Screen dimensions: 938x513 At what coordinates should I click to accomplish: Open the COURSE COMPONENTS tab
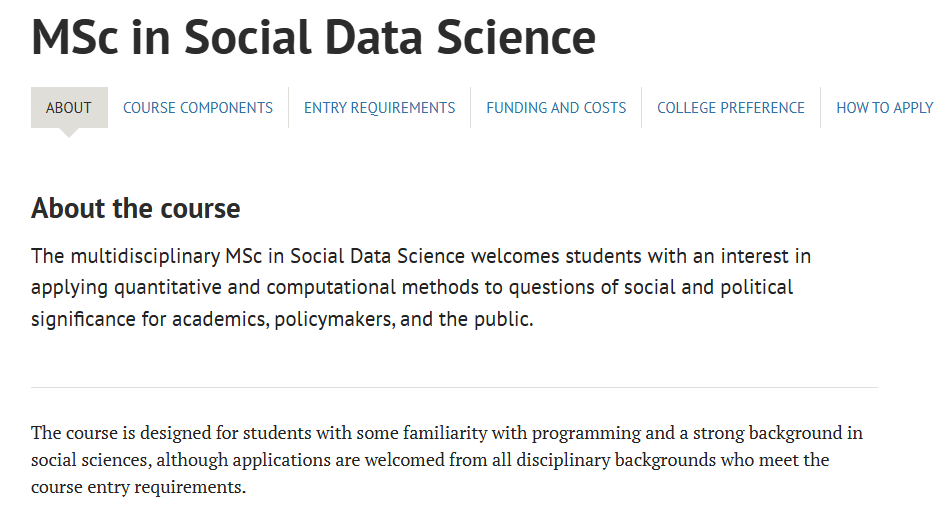(x=198, y=108)
